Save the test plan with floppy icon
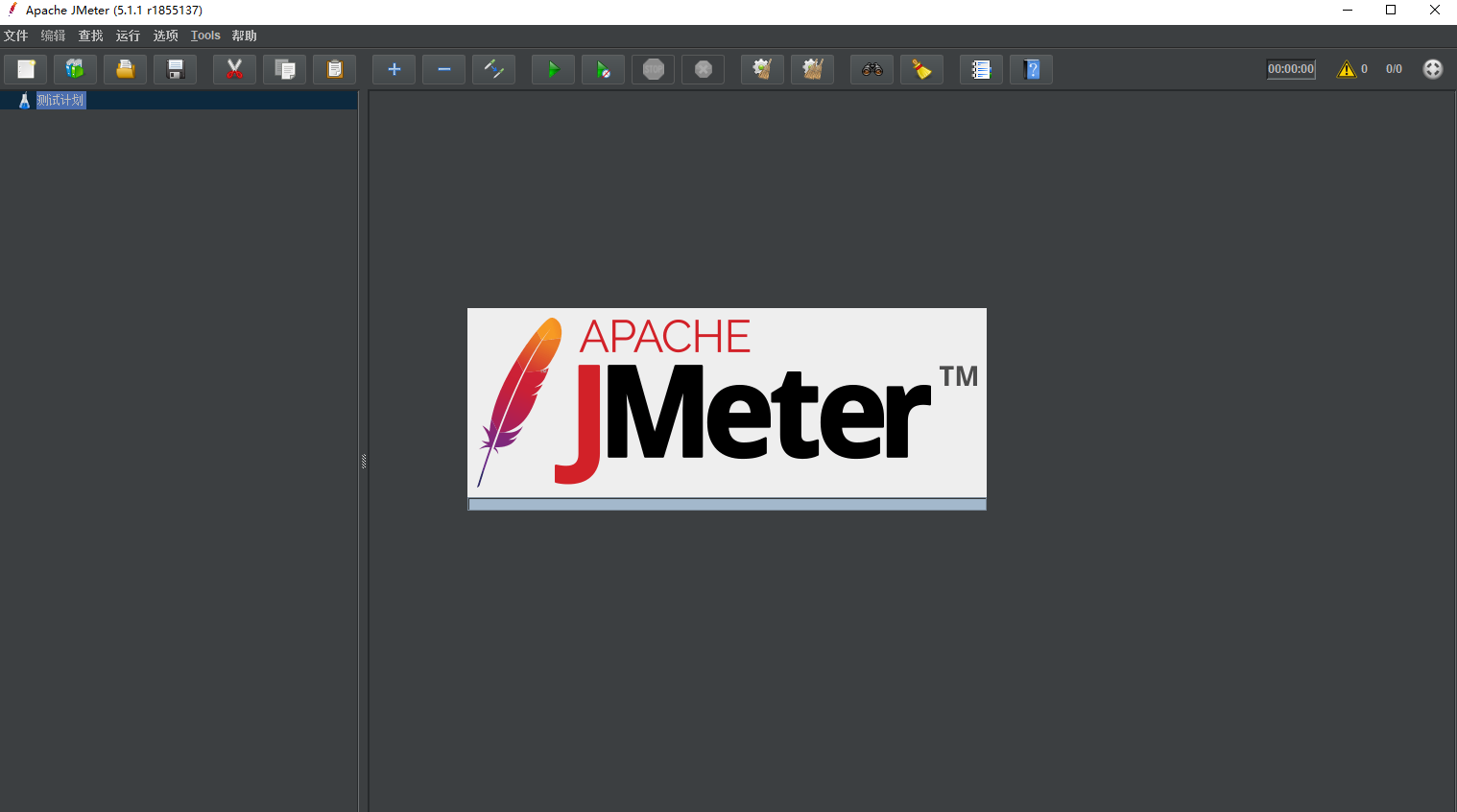This screenshot has height=812, width=1457. click(175, 69)
